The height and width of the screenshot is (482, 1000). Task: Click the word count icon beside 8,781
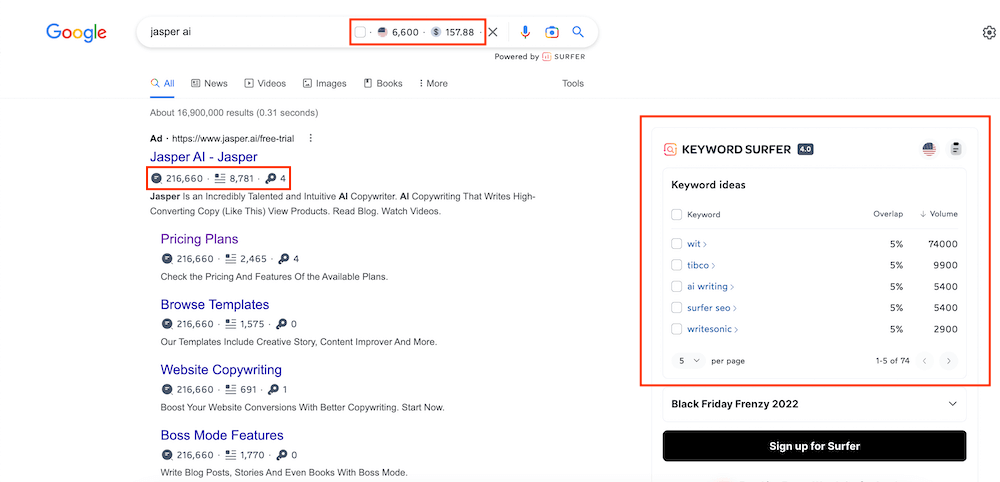[220, 178]
